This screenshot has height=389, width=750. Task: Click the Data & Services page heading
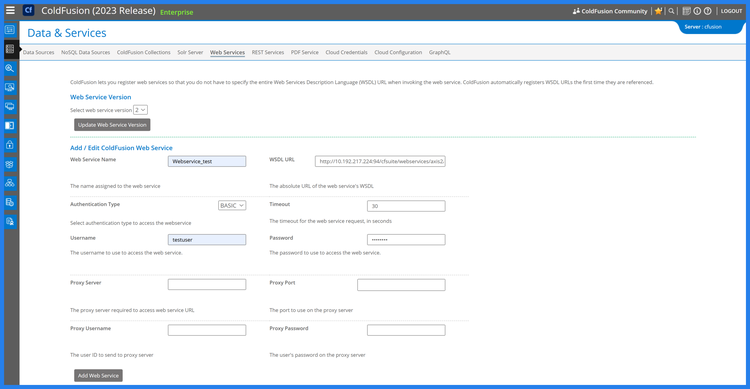66,33
